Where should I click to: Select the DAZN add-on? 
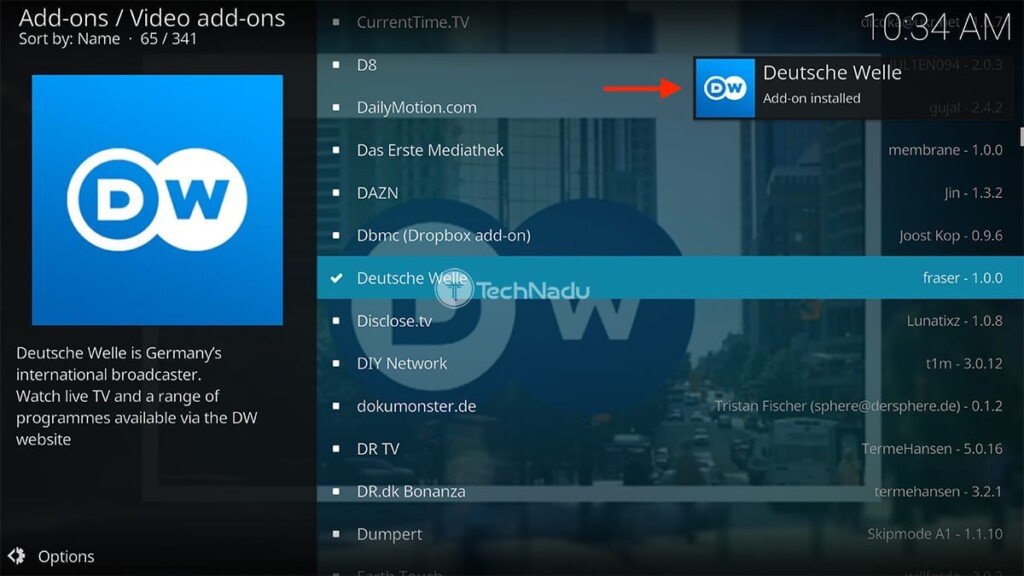(670, 193)
